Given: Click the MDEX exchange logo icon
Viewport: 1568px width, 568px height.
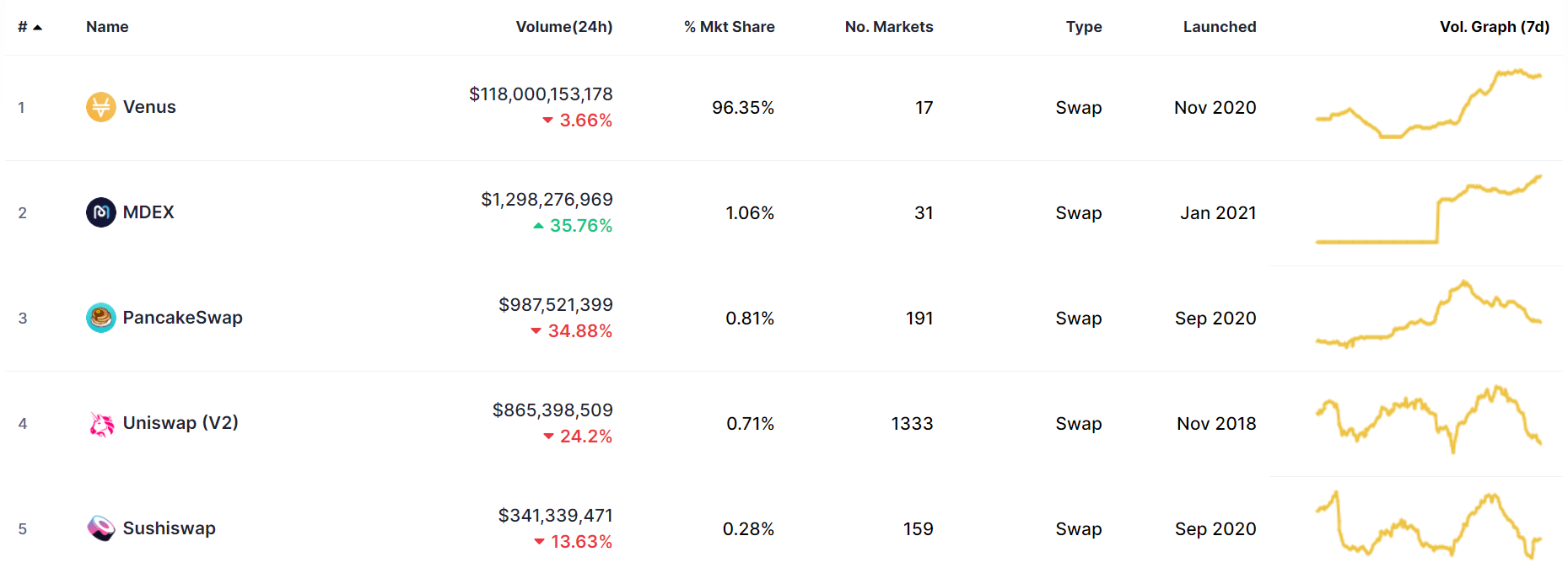Looking at the screenshot, I should coord(101,212).
